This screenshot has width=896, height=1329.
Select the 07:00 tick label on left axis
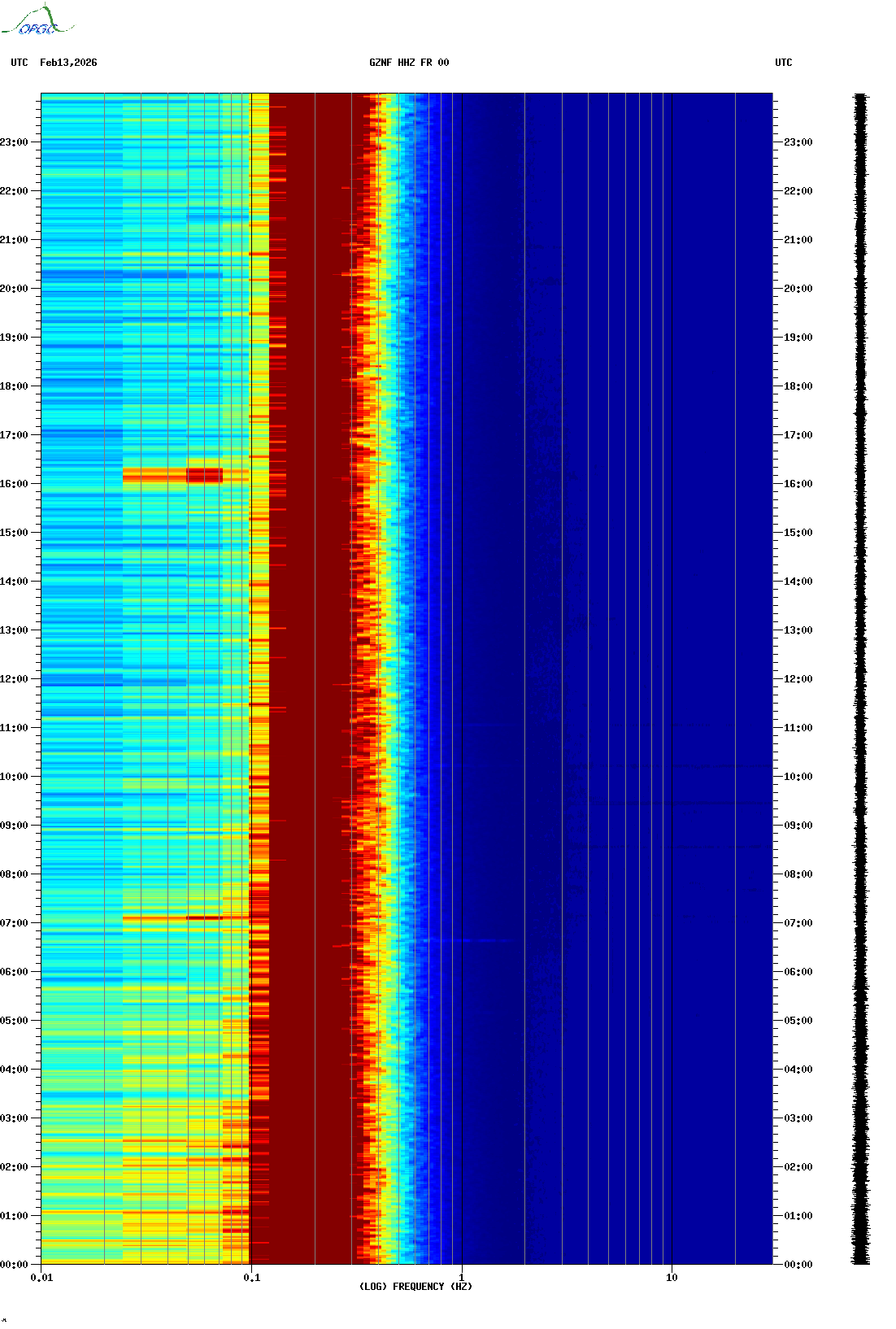[x=15, y=923]
